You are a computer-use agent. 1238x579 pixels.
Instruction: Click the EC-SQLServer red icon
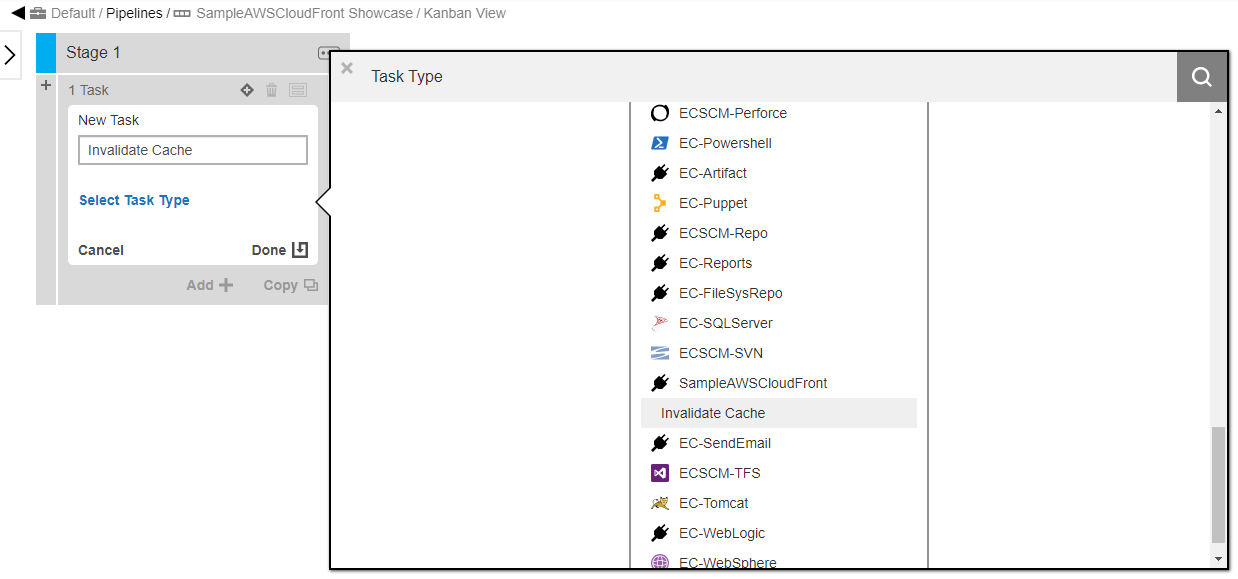[x=659, y=323]
